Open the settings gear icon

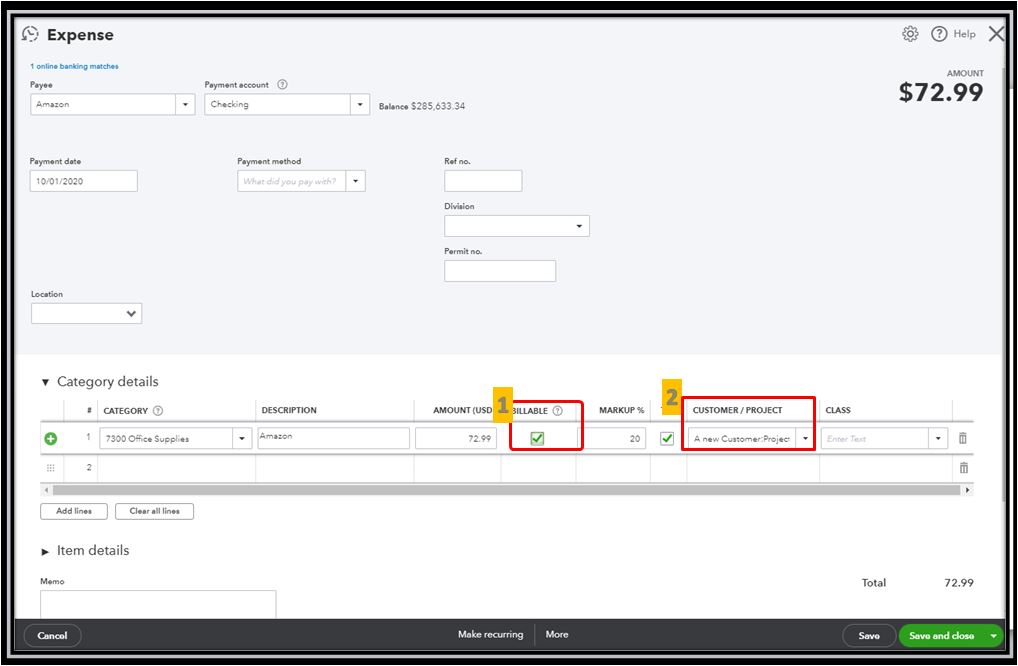910,34
